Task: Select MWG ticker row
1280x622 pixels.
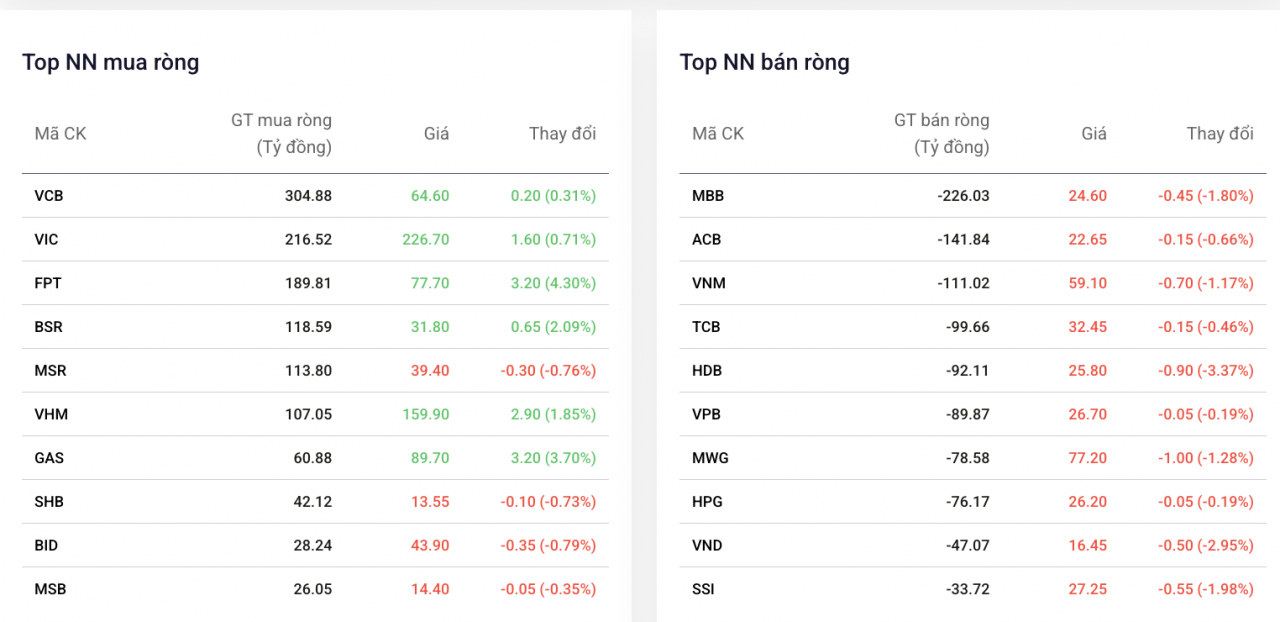Action: pyautogui.click(x=973, y=458)
